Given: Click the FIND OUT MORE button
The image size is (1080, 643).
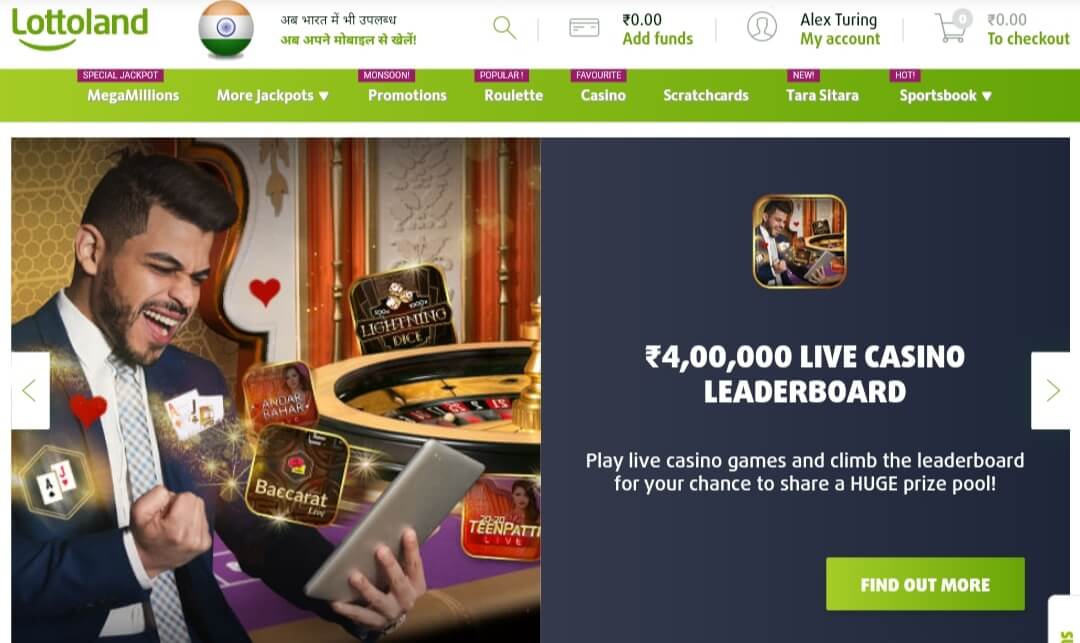Looking at the screenshot, I should pos(925,584).
